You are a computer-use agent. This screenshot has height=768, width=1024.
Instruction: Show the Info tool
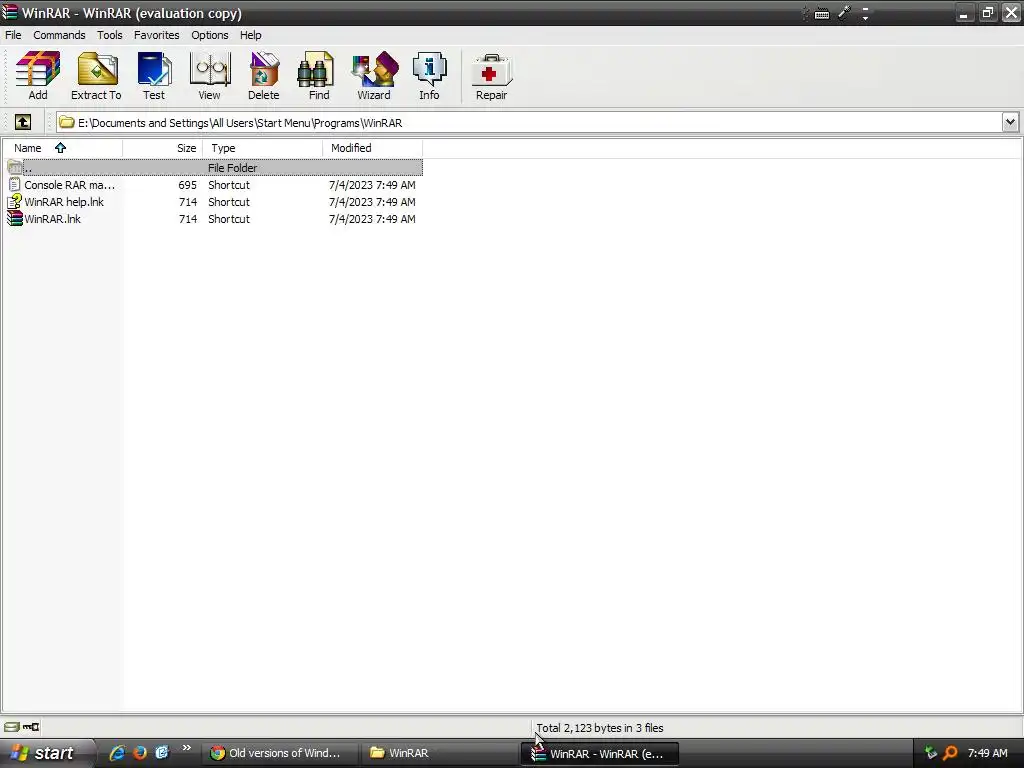point(429,75)
